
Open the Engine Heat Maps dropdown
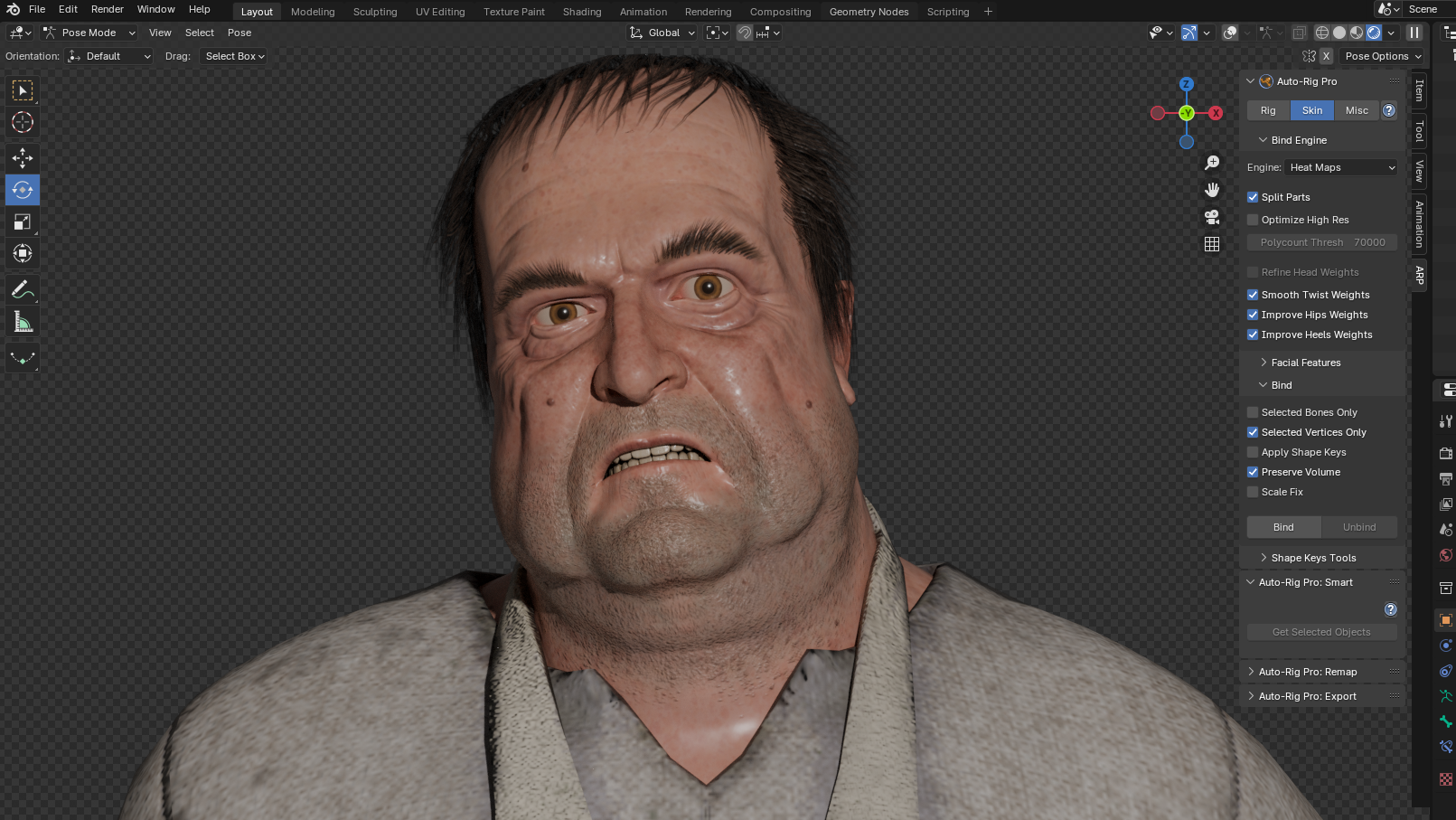pyautogui.click(x=1341, y=167)
